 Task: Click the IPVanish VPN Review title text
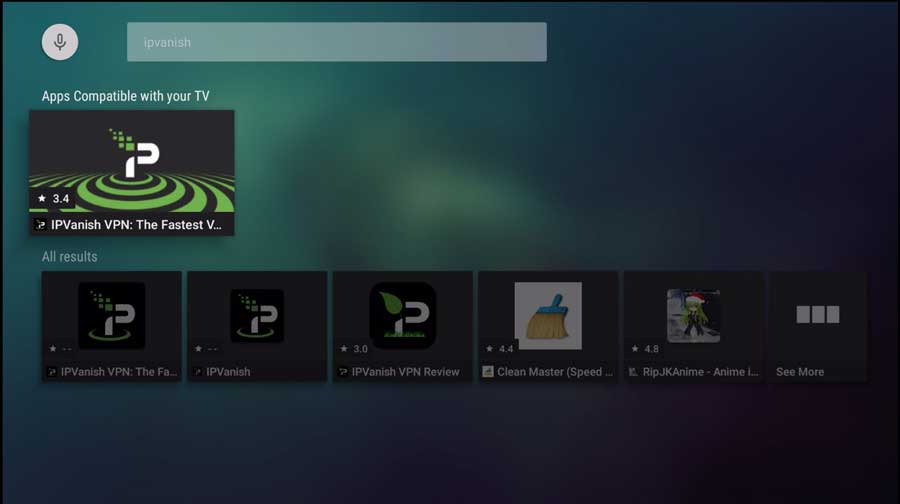406,372
